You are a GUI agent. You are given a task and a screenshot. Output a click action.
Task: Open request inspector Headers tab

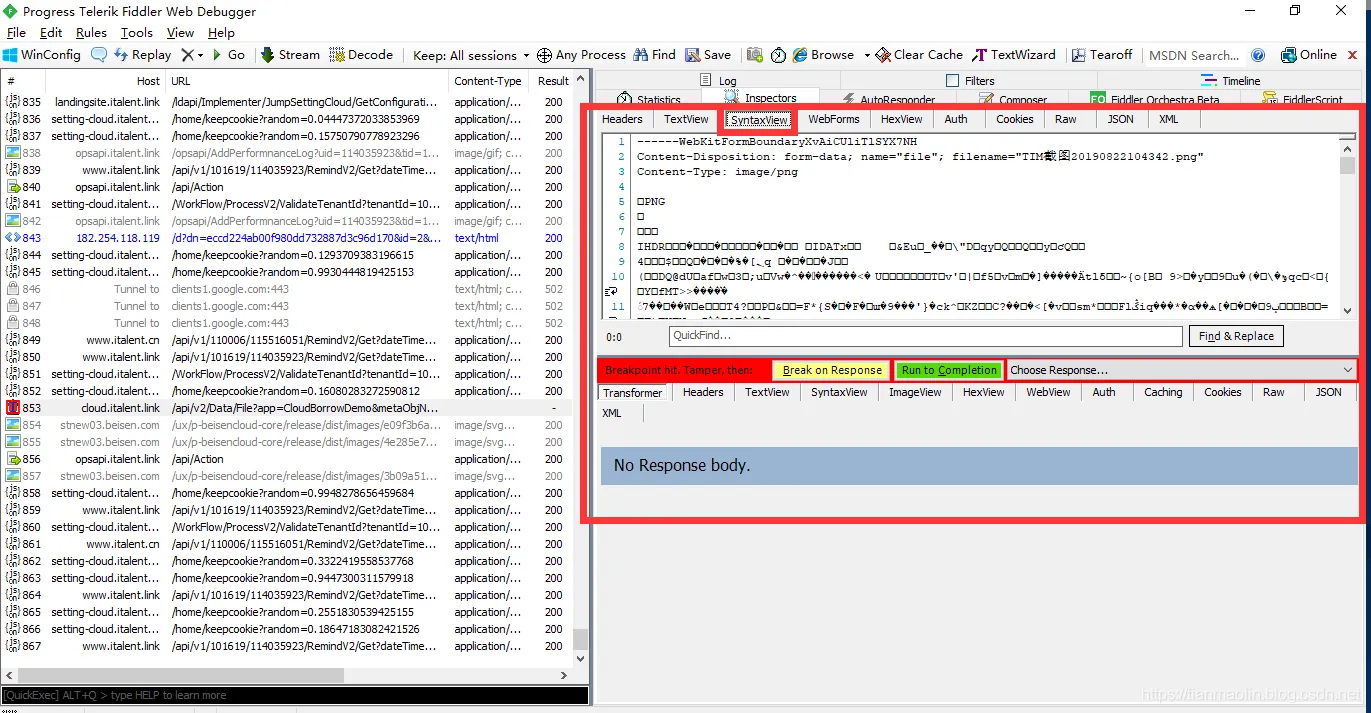(x=623, y=119)
